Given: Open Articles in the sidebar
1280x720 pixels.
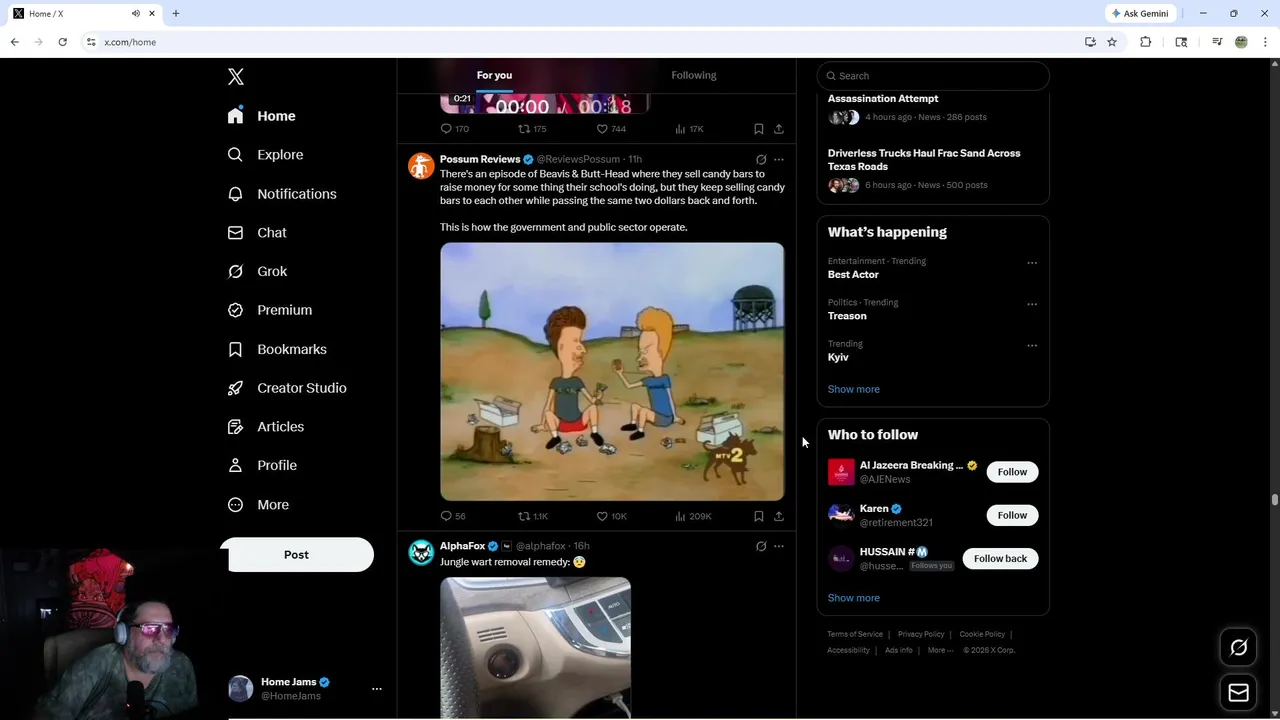Looking at the screenshot, I should point(266,426).
